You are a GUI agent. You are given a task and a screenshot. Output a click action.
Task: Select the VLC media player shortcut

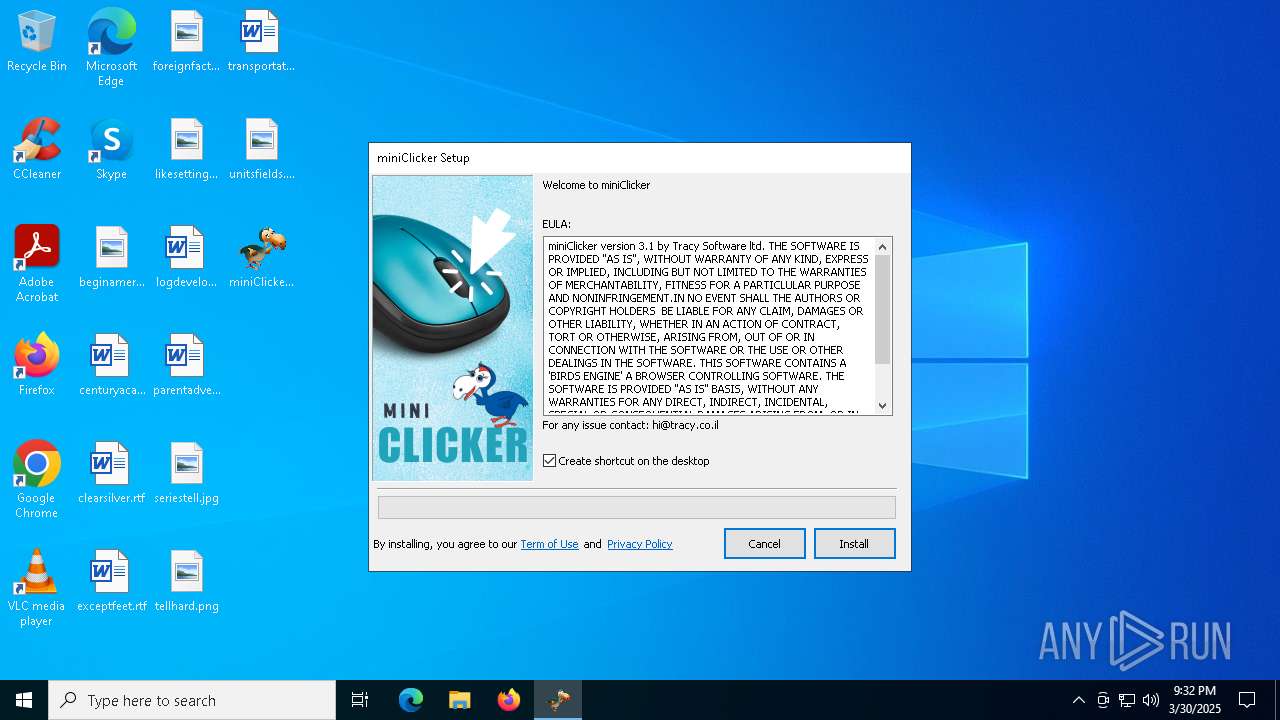pos(37,588)
